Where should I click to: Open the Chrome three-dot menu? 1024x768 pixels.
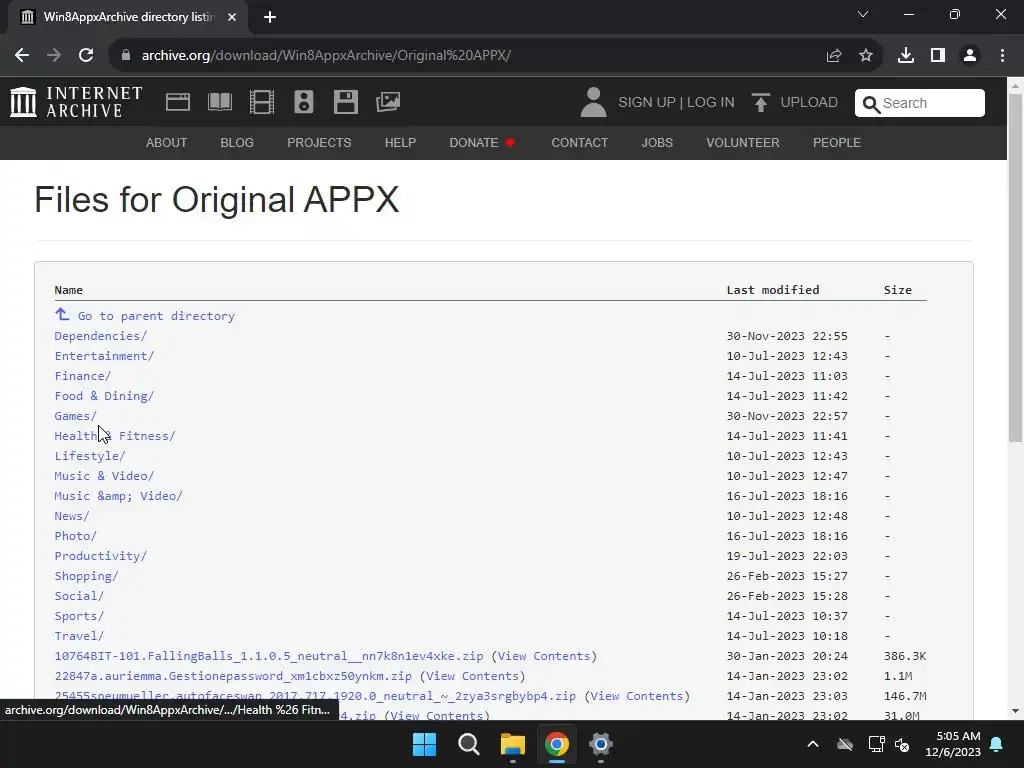[1002, 56]
